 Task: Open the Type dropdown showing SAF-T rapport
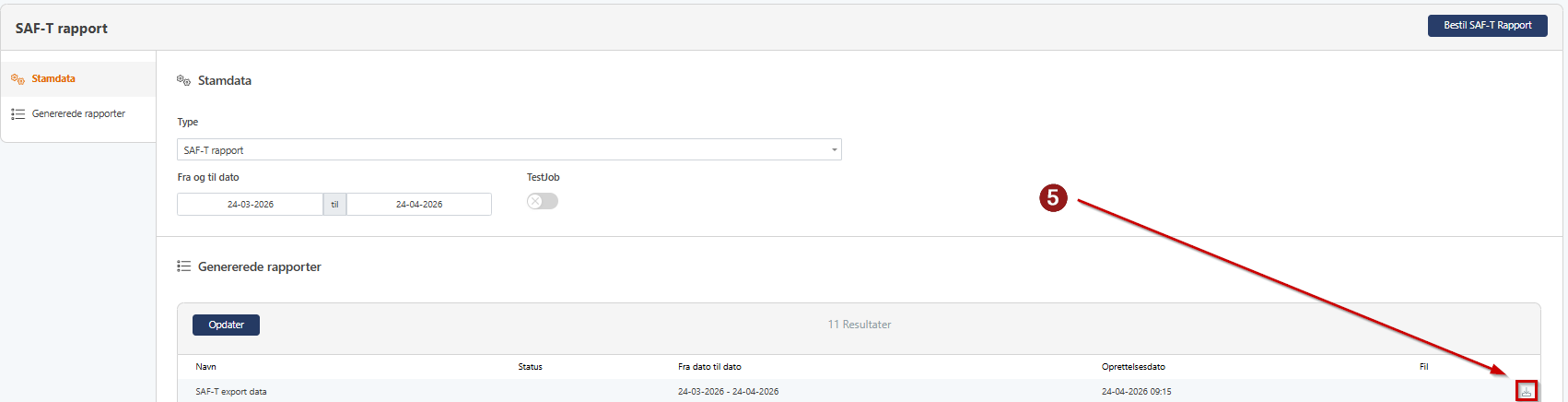[x=509, y=149]
